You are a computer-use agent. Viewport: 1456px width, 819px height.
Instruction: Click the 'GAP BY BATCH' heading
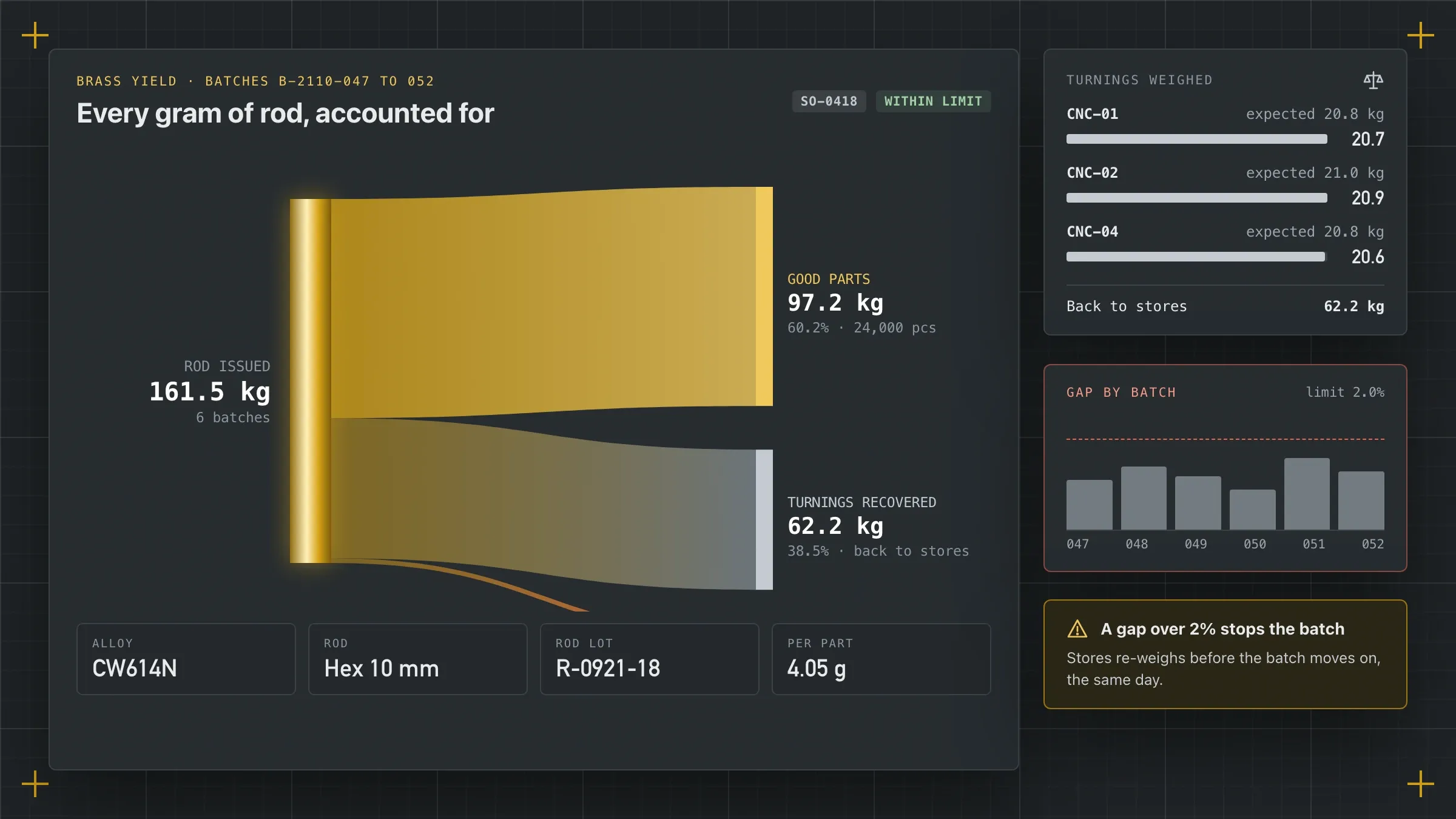coord(1121,393)
